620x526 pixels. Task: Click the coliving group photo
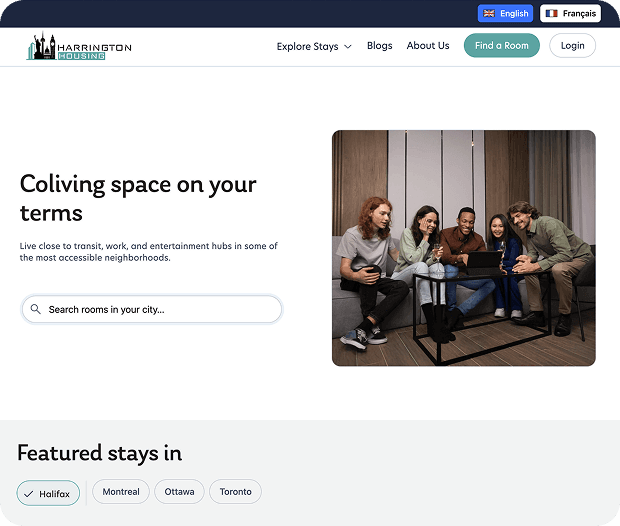(x=464, y=248)
